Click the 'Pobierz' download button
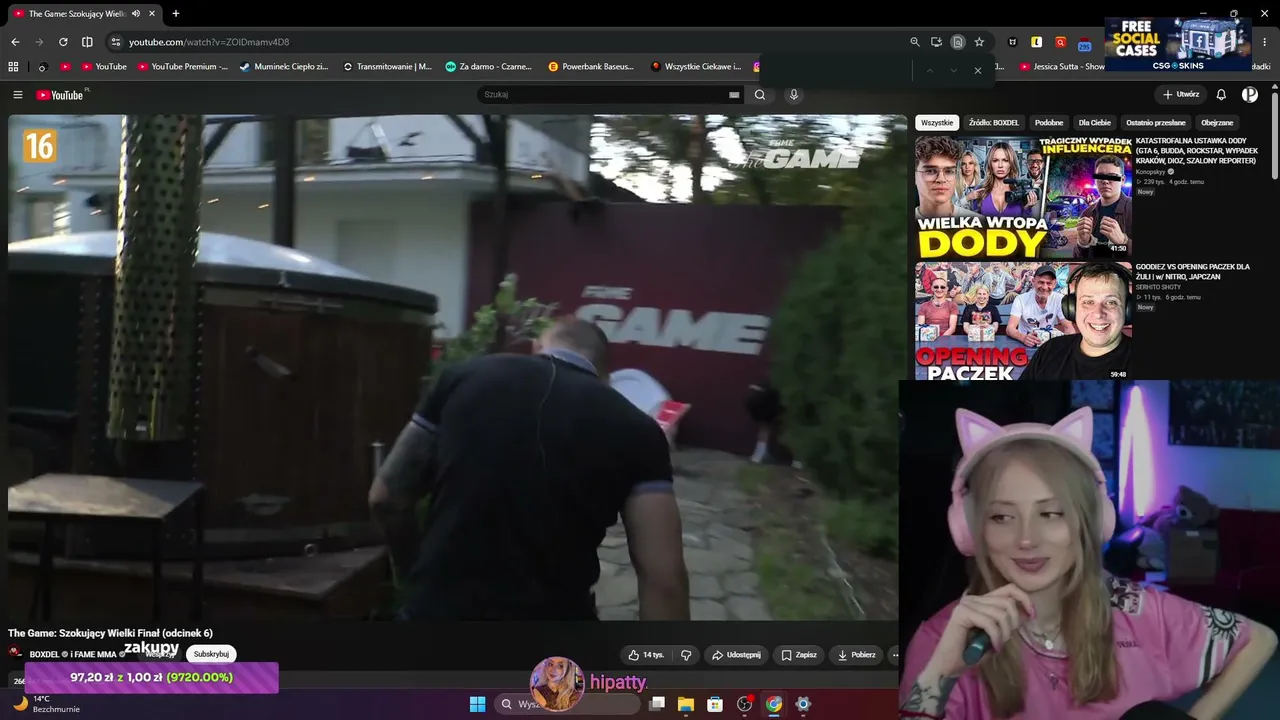The width and height of the screenshot is (1280, 720). coord(857,655)
